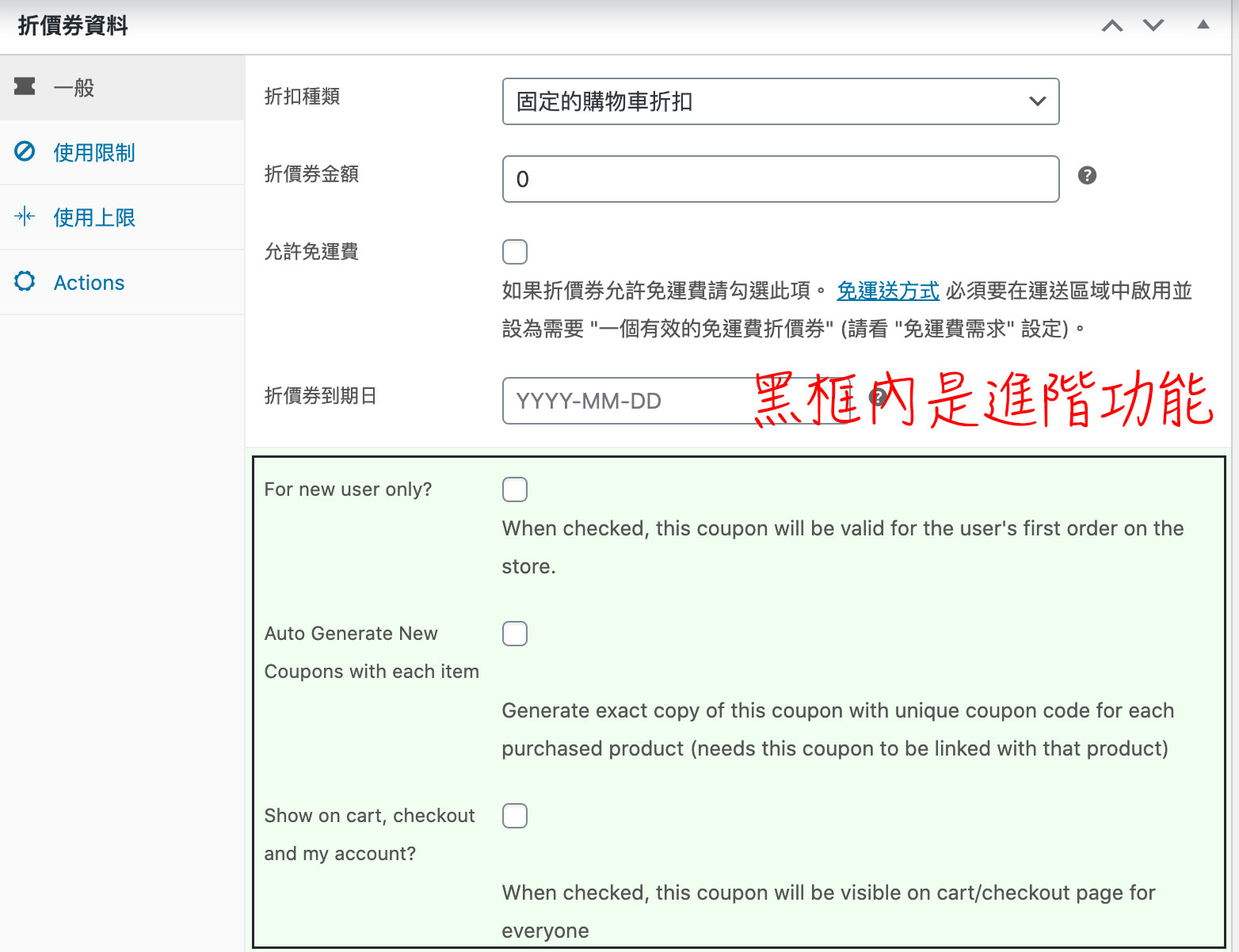The image size is (1239, 952).
Task: Move 折價券資料 panel up with chevron
Action: 1112,25
